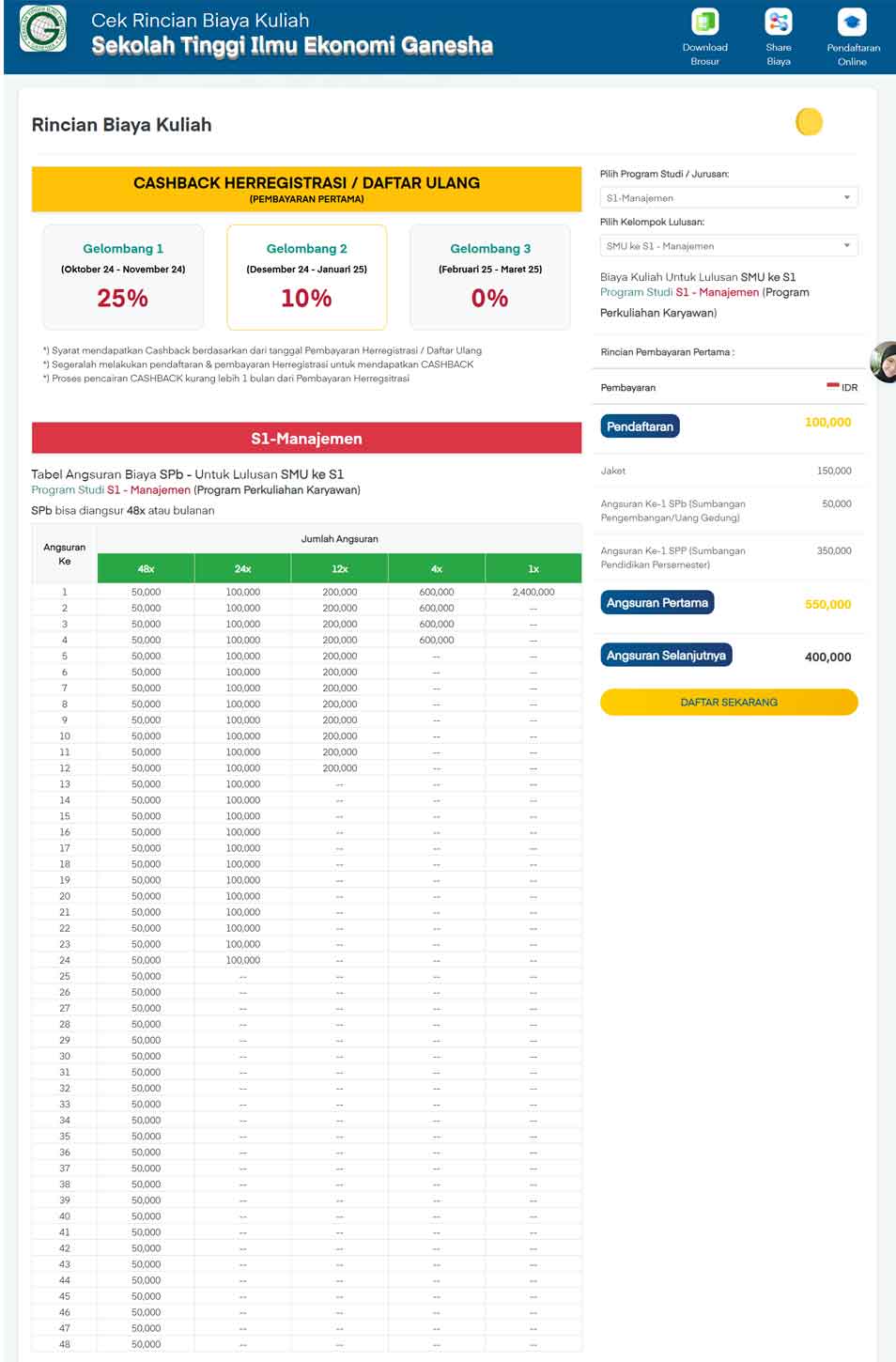Click the IDR flag currency icon
Image resolution: width=896 pixels, height=1362 pixels.
click(832, 385)
